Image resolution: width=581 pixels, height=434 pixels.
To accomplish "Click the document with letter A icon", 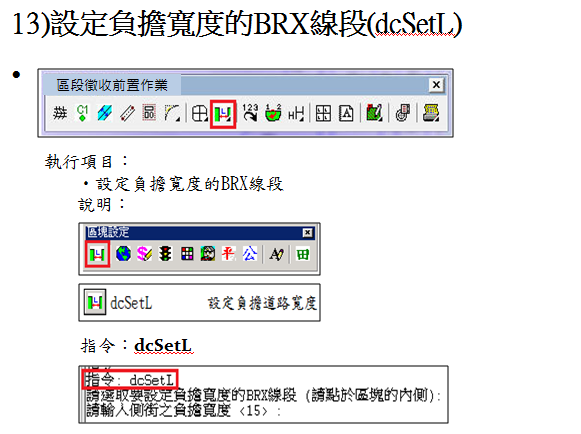I will tap(346, 113).
